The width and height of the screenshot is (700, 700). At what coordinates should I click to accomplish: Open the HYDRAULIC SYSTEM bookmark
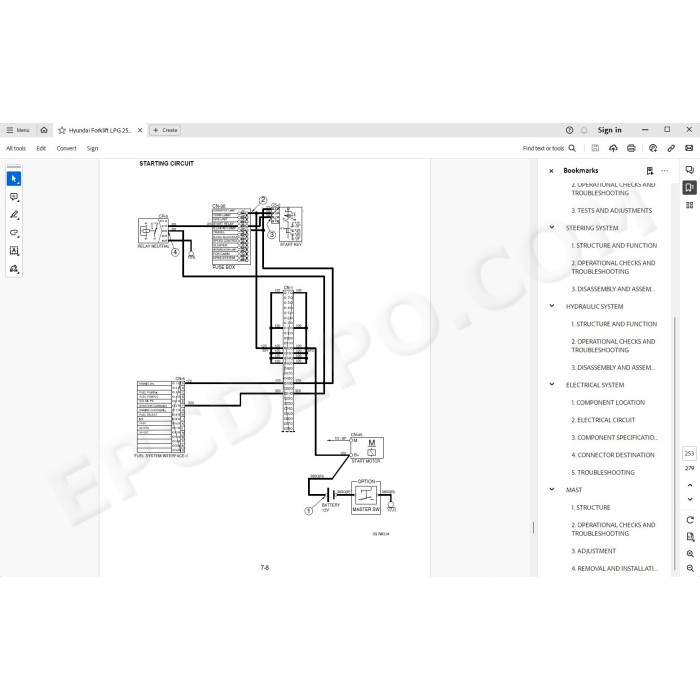[x=594, y=306]
